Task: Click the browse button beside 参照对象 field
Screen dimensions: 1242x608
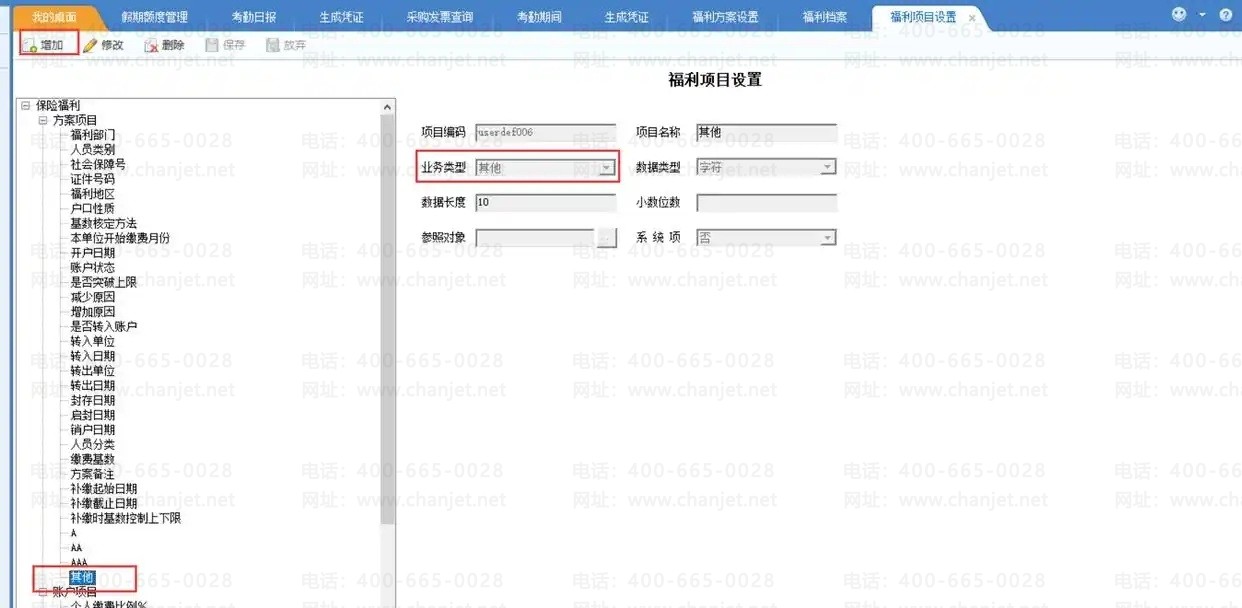Action: pos(606,238)
